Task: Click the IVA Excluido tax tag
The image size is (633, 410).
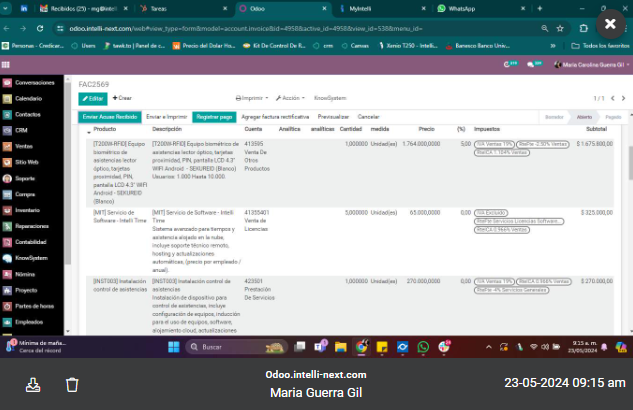Action: 490,213
